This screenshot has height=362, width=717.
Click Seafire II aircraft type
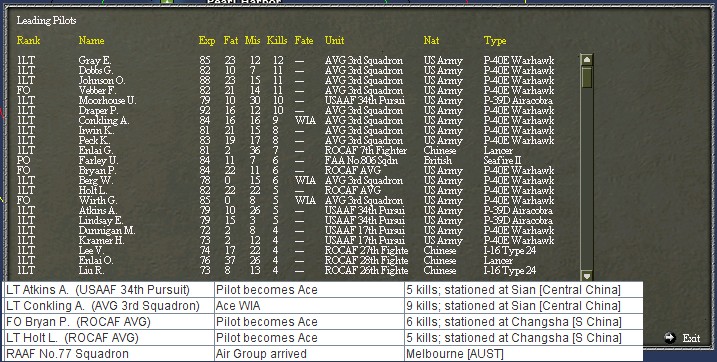(x=502, y=160)
